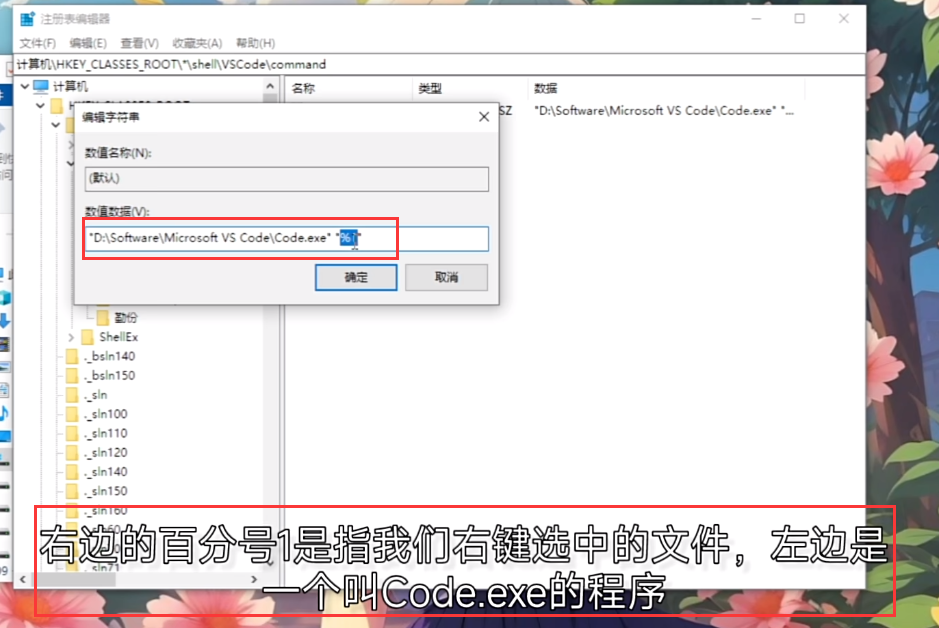
Task: Select the ._bsln150 key folder icon
Action: [x=71, y=375]
